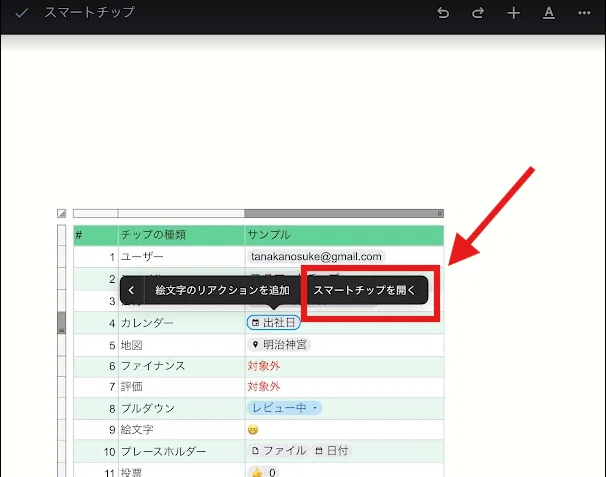Redo the last action

coord(478,13)
